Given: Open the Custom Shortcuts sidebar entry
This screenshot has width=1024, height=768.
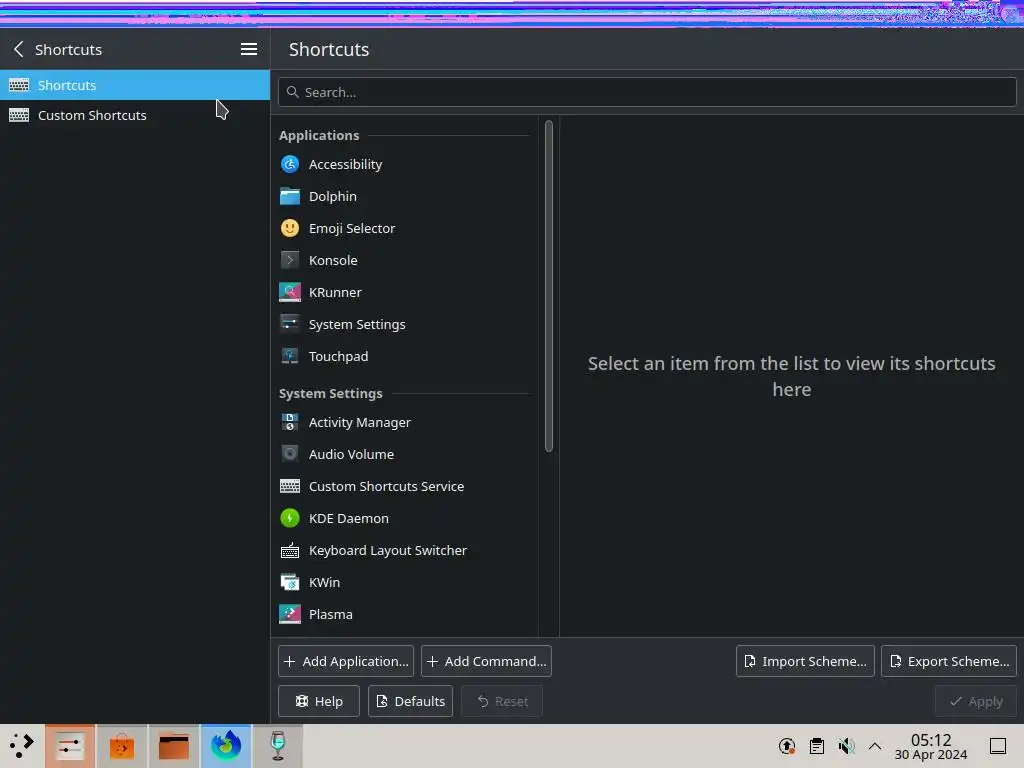Looking at the screenshot, I should click(x=135, y=115).
